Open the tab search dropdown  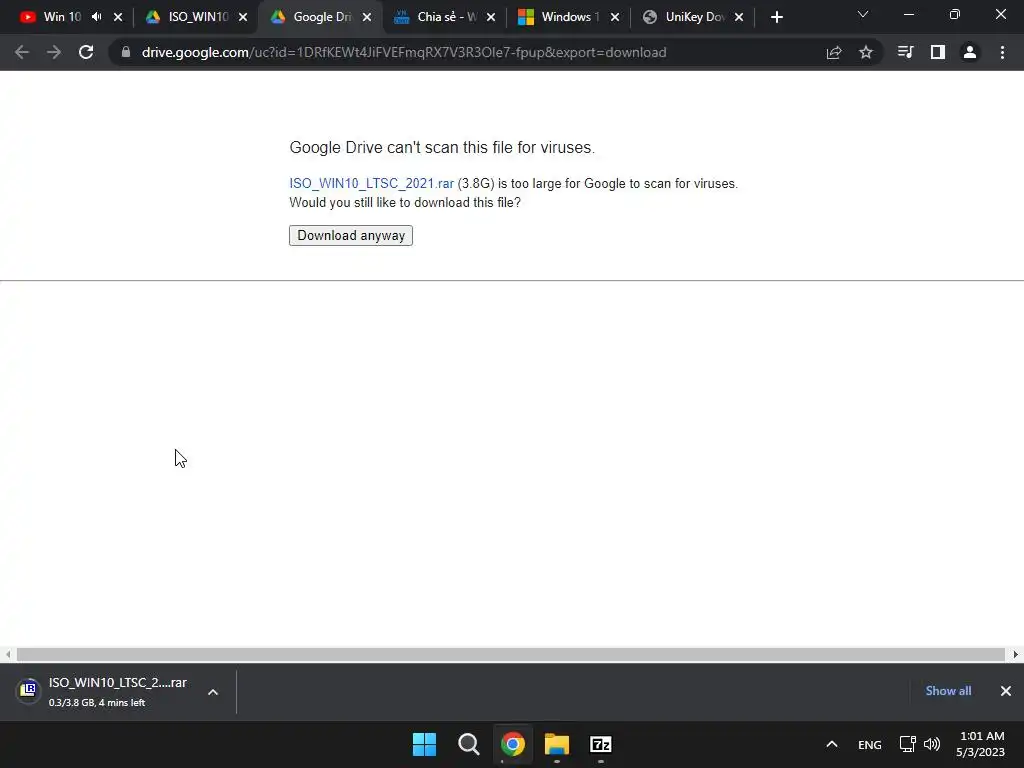(863, 14)
